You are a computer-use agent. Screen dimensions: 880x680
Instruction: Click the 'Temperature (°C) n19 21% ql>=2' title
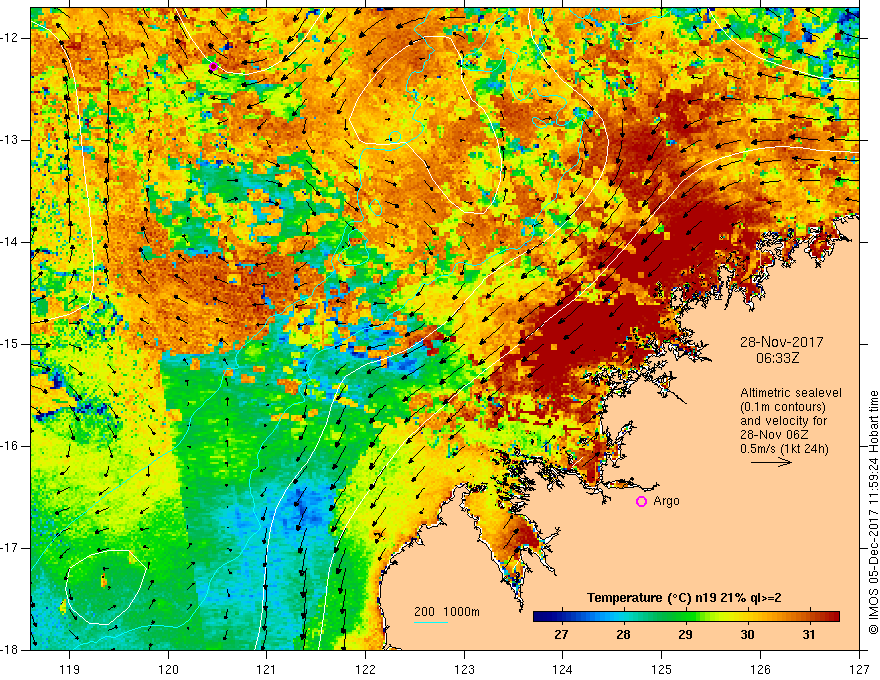click(x=684, y=598)
